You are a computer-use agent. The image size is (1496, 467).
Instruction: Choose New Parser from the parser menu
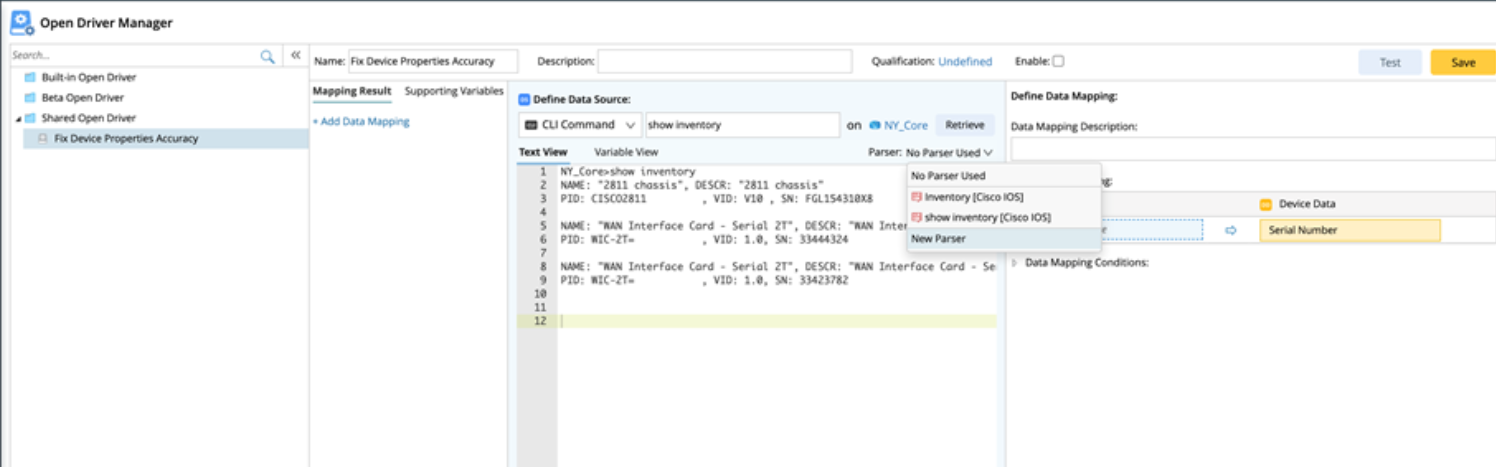938,239
